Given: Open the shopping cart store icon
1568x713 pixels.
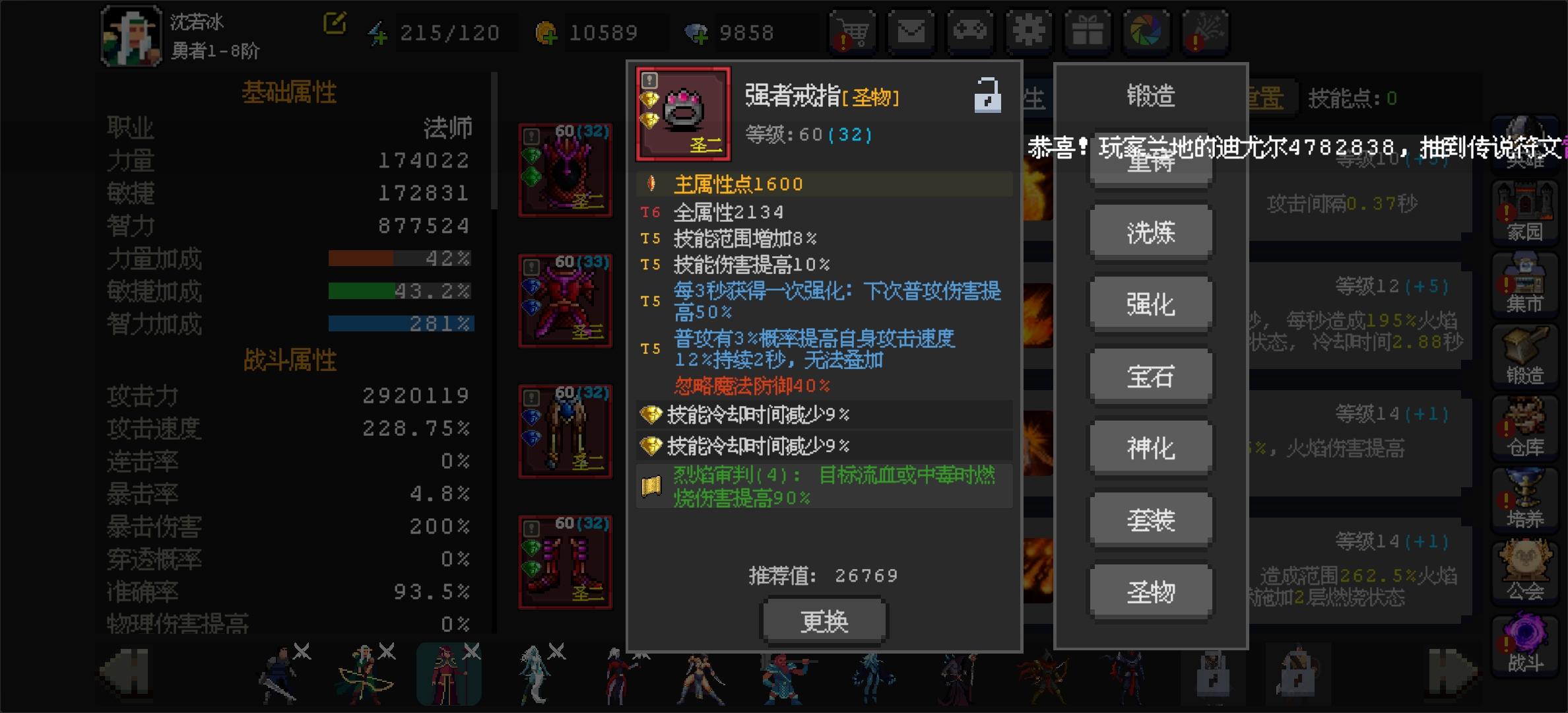Looking at the screenshot, I should 852,30.
